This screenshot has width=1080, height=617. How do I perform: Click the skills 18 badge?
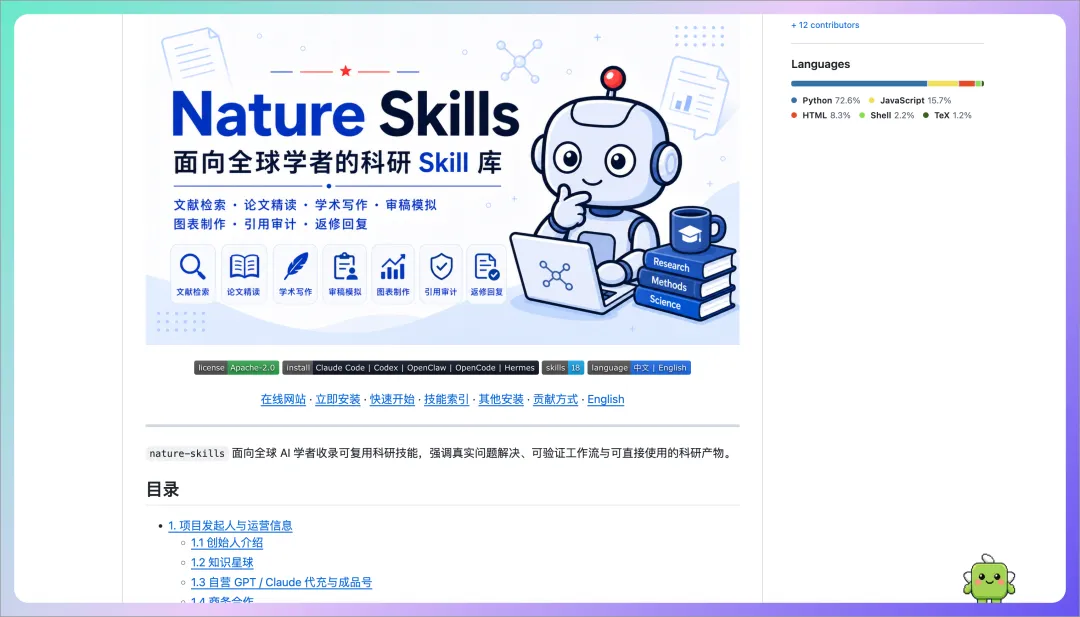pyautogui.click(x=563, y=368)
